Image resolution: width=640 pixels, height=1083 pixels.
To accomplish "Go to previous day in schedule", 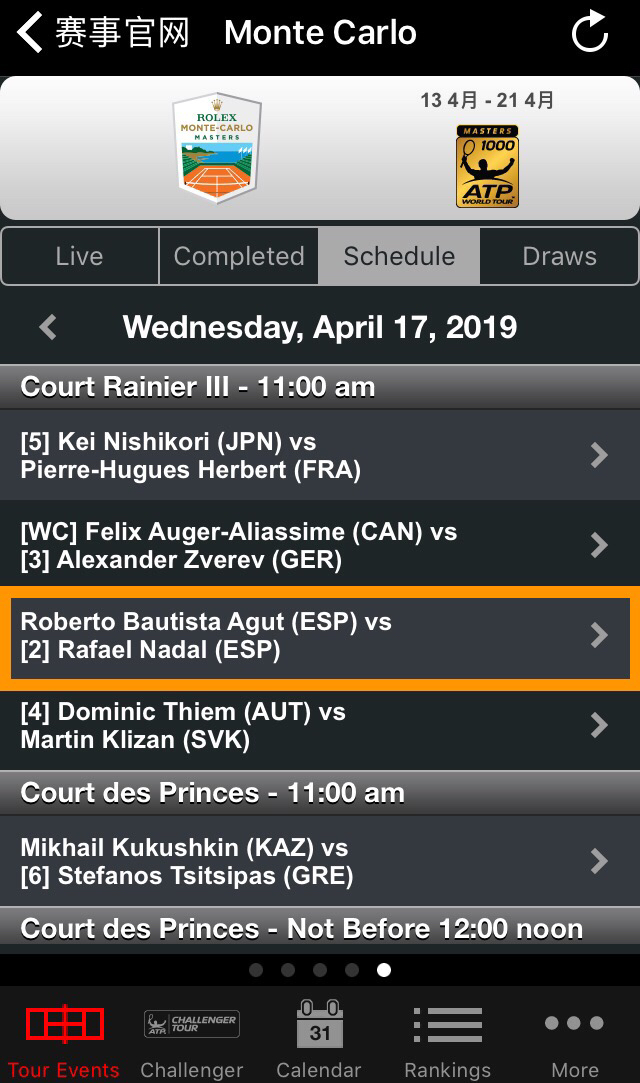I will click(x=47, y=327).
